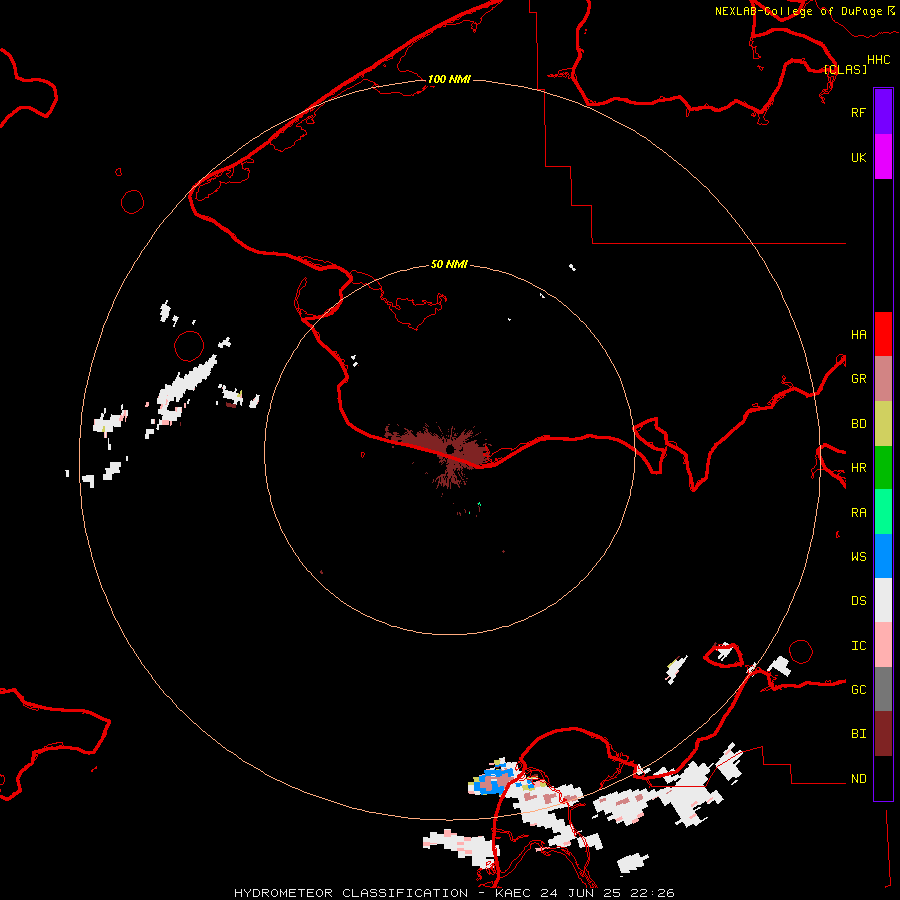Click the GC gray legend swatch
The height and width of the screenshot is (900, 900).
(x=883, y=689)
